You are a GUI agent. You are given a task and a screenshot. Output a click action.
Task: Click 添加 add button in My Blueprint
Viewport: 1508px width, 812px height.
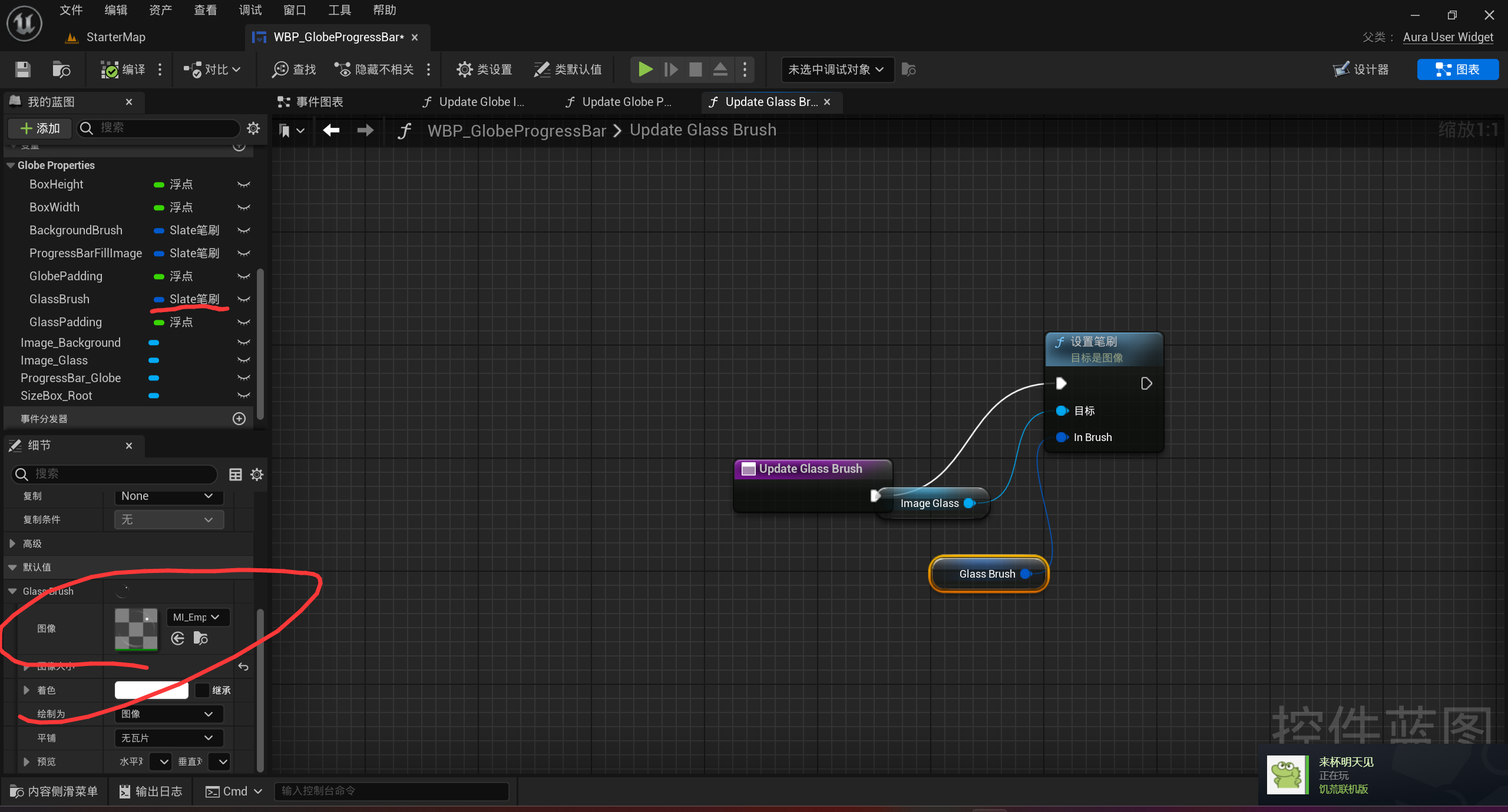(x=40, y=128)
